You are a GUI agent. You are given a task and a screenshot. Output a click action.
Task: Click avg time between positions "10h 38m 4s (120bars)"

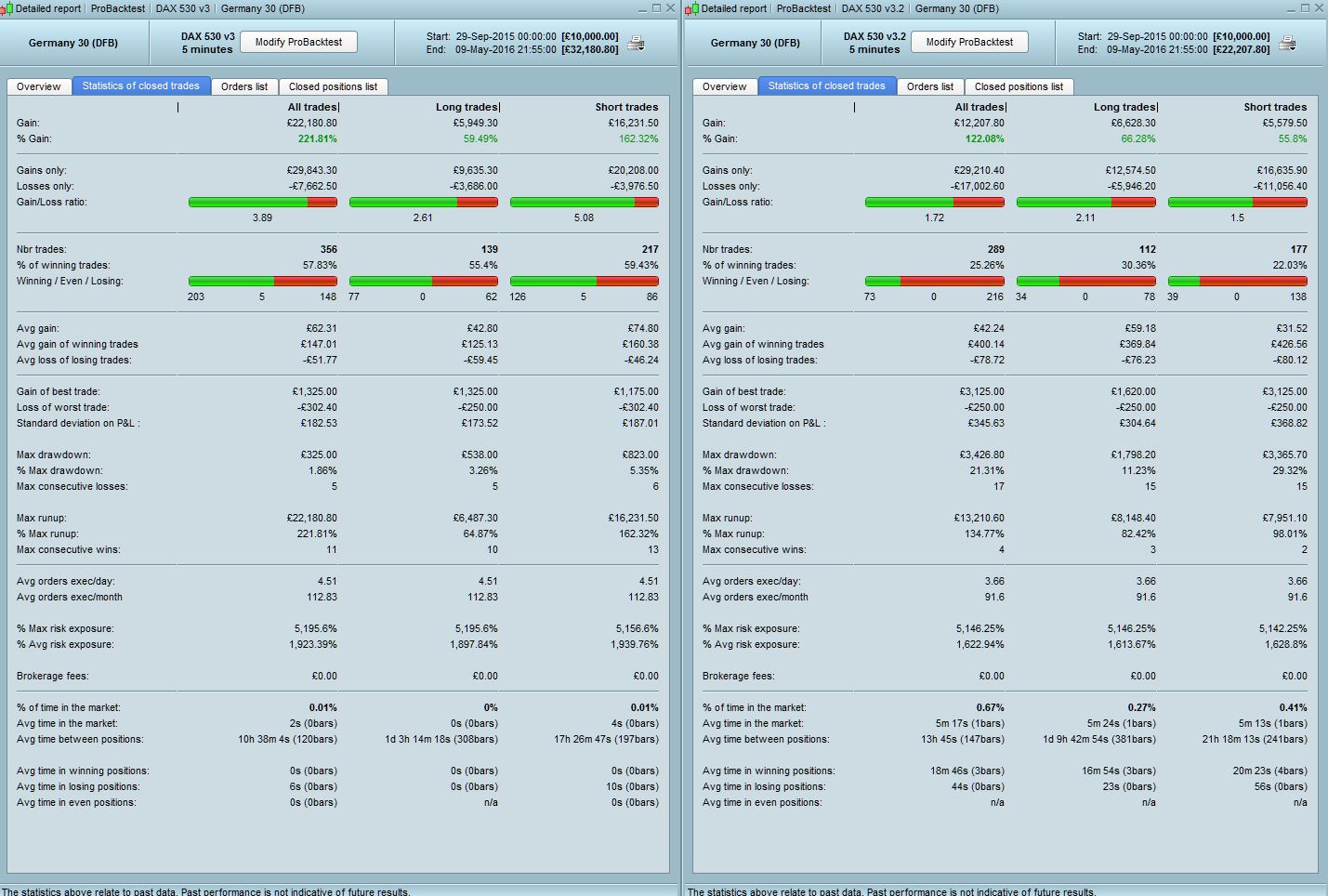pos(287,739)
